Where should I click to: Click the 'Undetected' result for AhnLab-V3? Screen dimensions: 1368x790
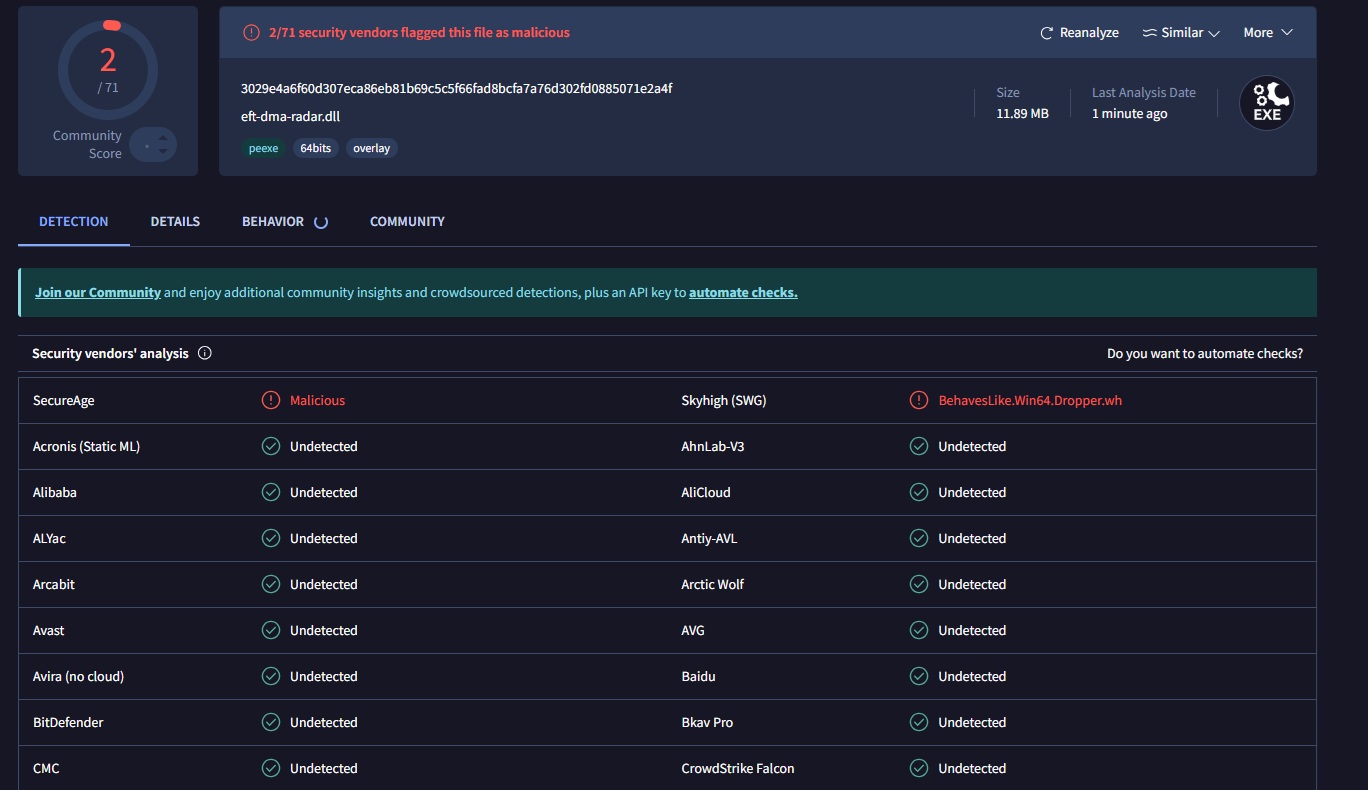click(x=972, y=446)
